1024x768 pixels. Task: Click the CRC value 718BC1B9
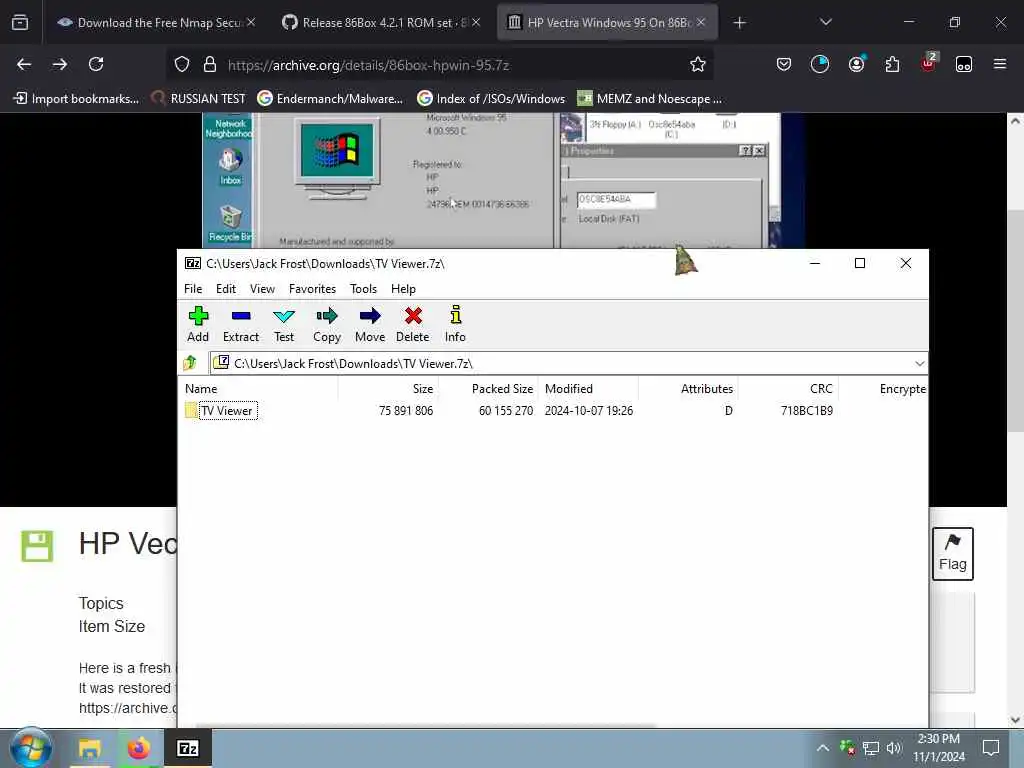[x=807, y=411]
